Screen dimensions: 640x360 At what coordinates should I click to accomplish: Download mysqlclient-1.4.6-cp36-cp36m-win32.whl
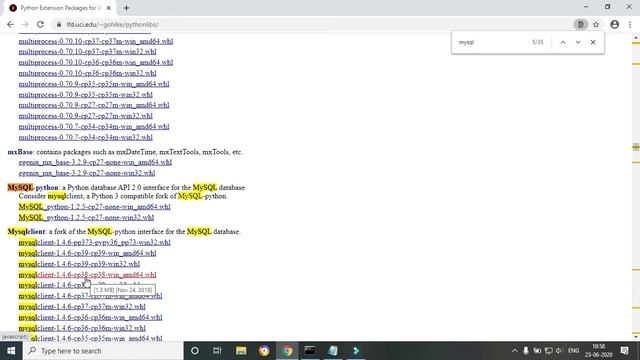click(82, 328)
